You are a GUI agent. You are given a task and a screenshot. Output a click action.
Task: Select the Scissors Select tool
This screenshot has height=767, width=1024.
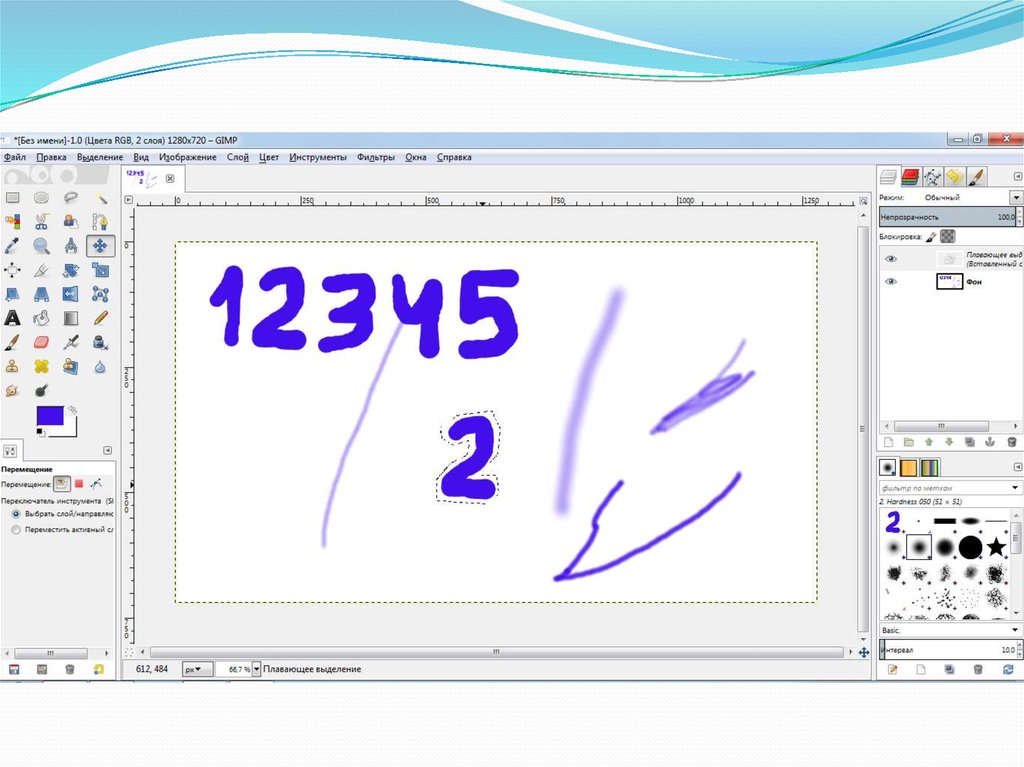coord(41,222)
